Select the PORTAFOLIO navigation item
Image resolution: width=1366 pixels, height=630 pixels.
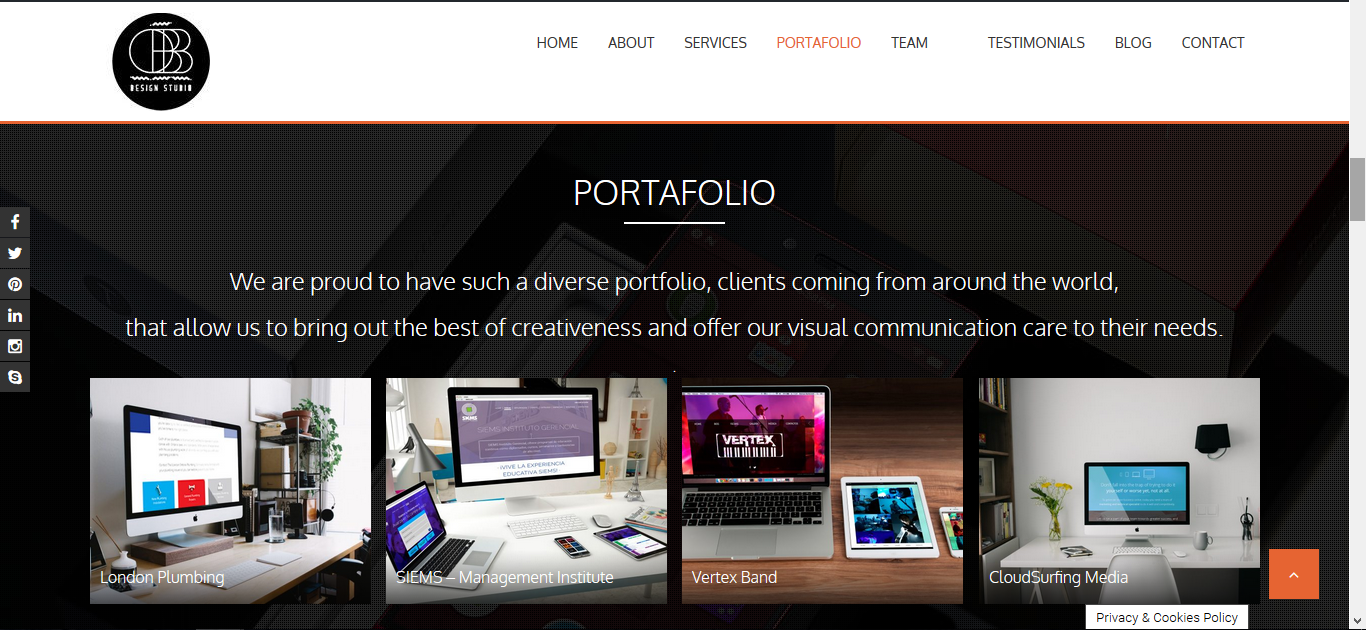818,43
